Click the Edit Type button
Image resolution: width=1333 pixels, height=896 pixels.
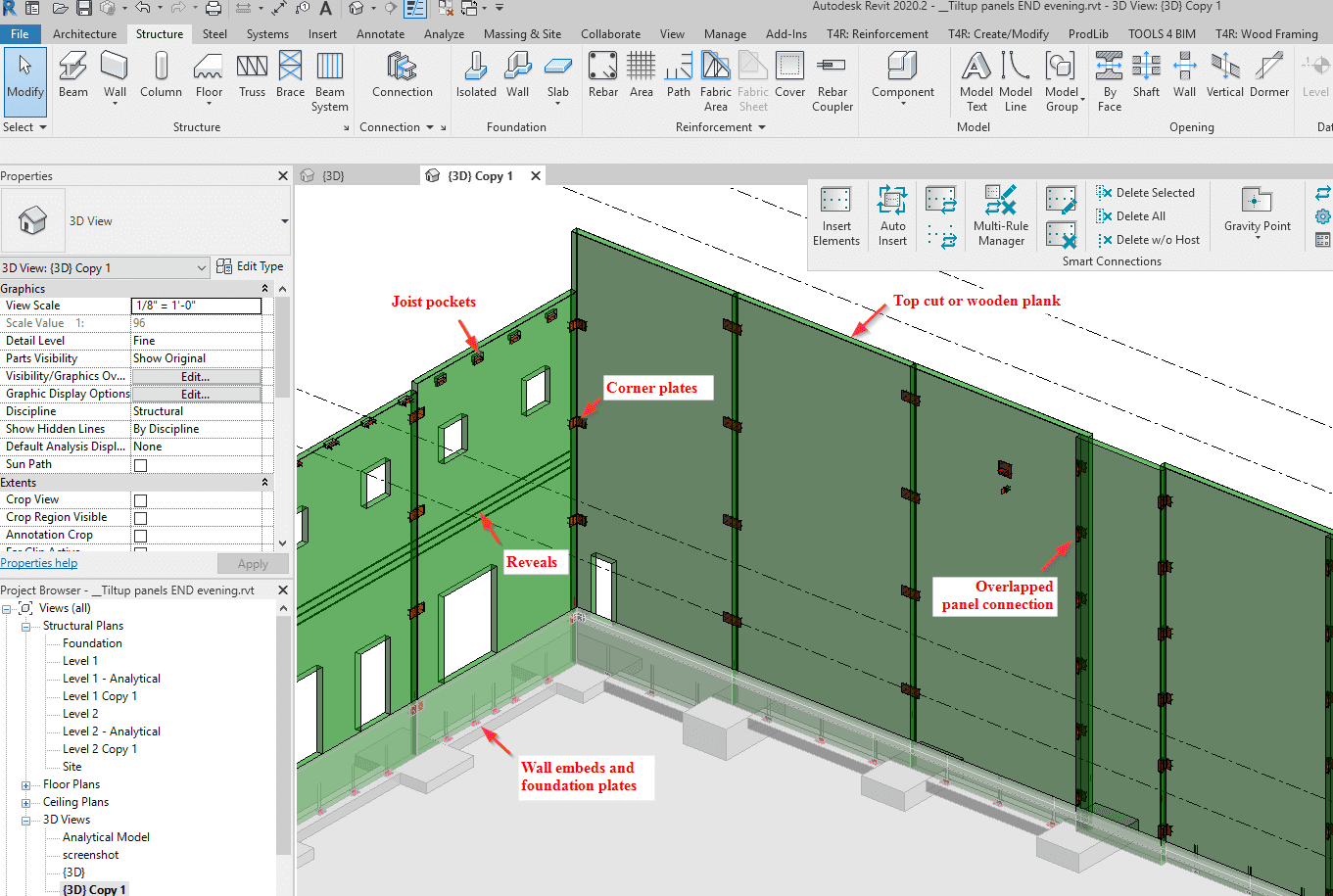251,266
